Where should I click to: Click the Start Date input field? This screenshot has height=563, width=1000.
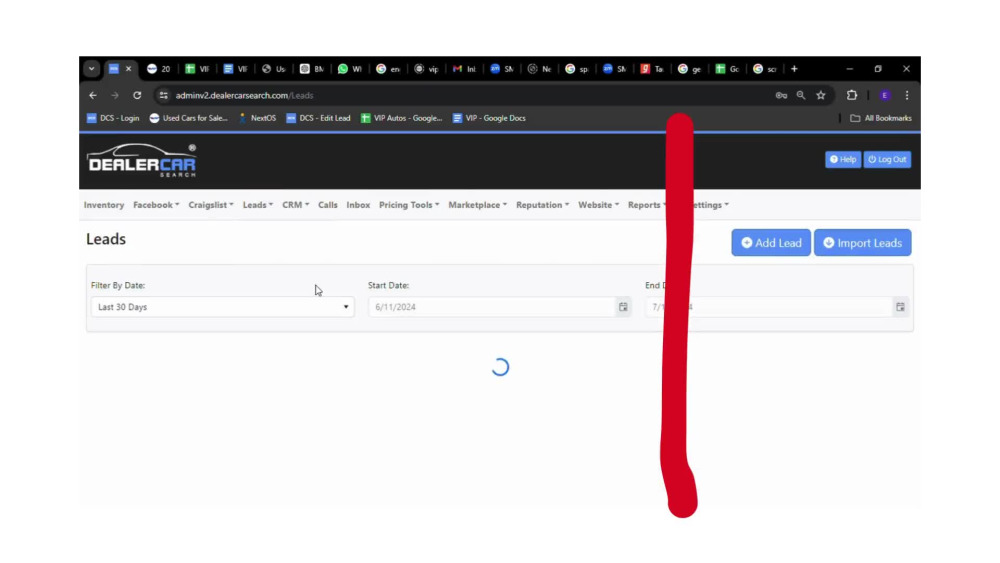491,307
